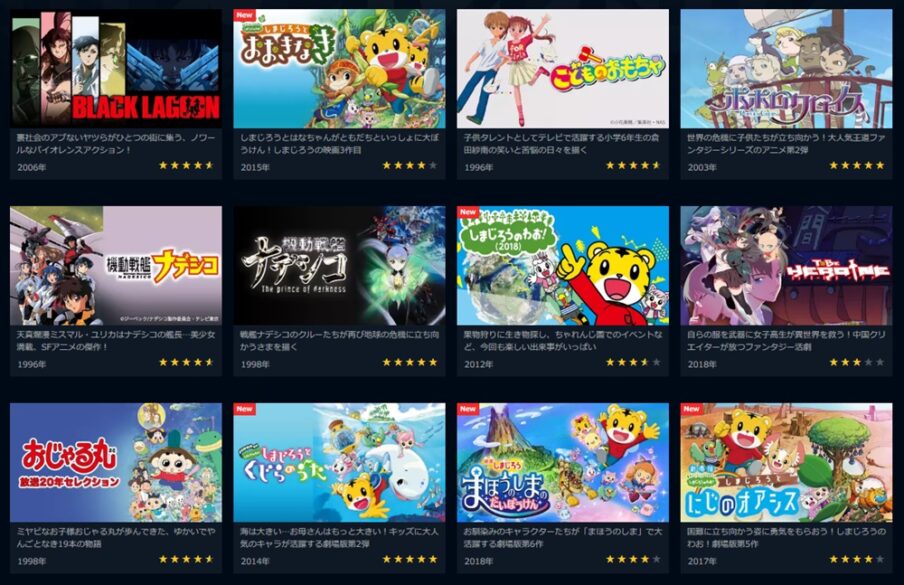Open Nadesico The prince of darkness thumbnail
This screenshot has width=904, height=585.
point(339,266)
